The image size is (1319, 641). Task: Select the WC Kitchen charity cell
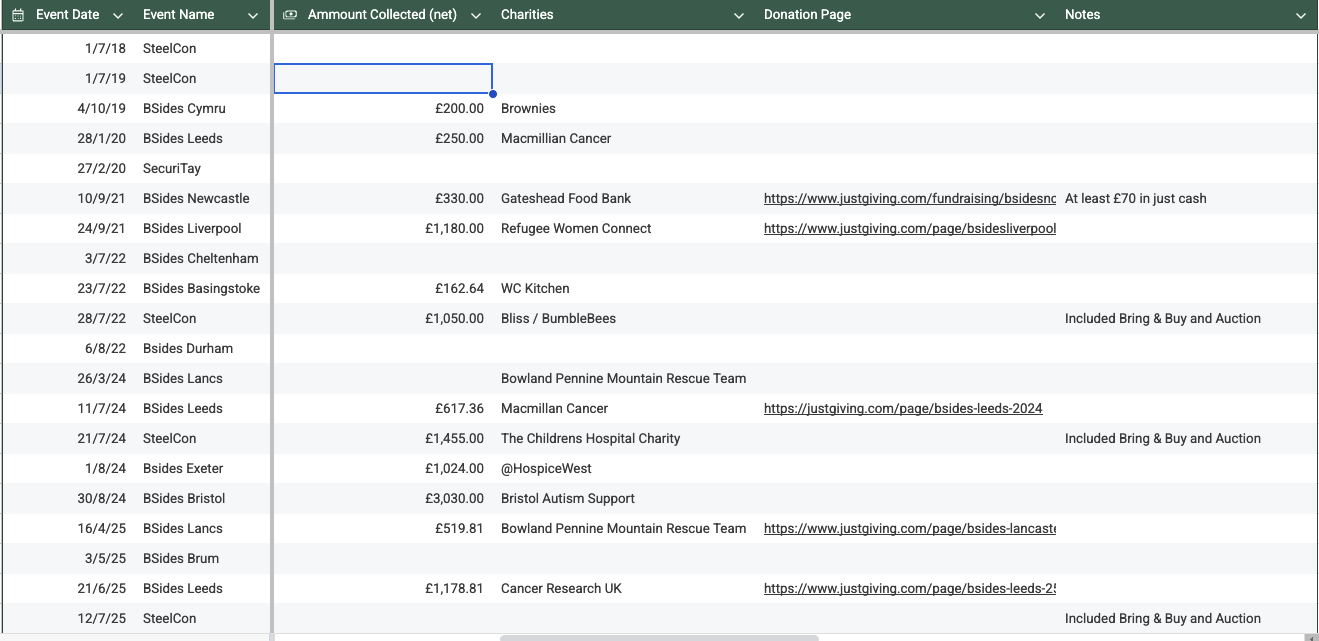[626, 289]
